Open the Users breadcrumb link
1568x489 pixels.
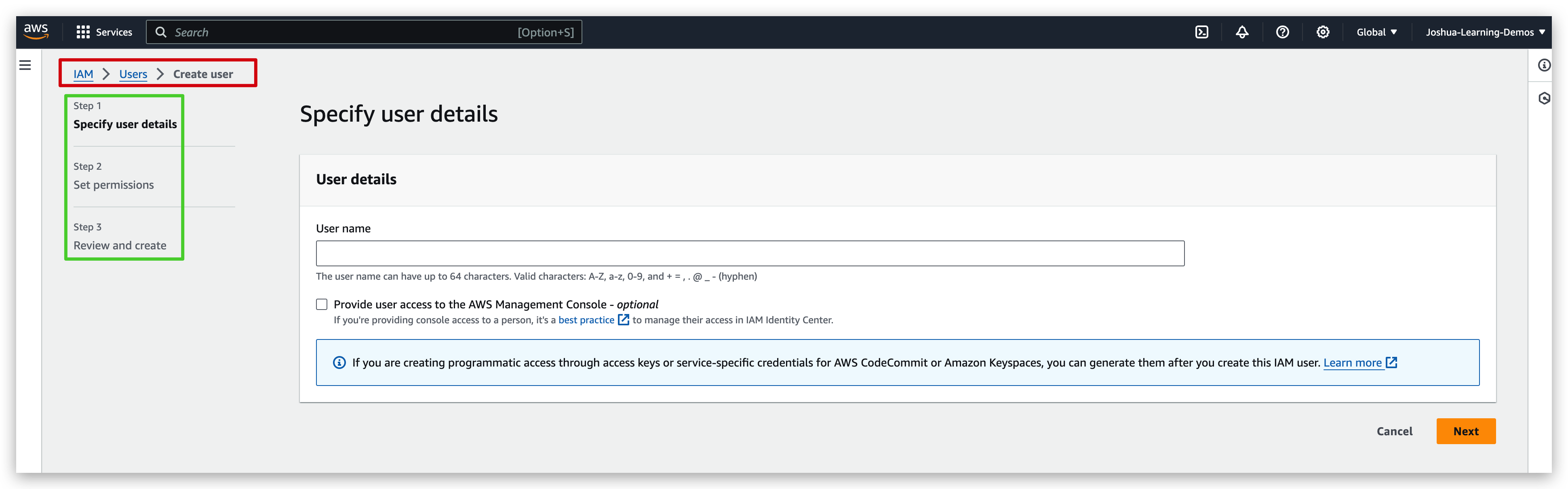[x=133, y=74]
